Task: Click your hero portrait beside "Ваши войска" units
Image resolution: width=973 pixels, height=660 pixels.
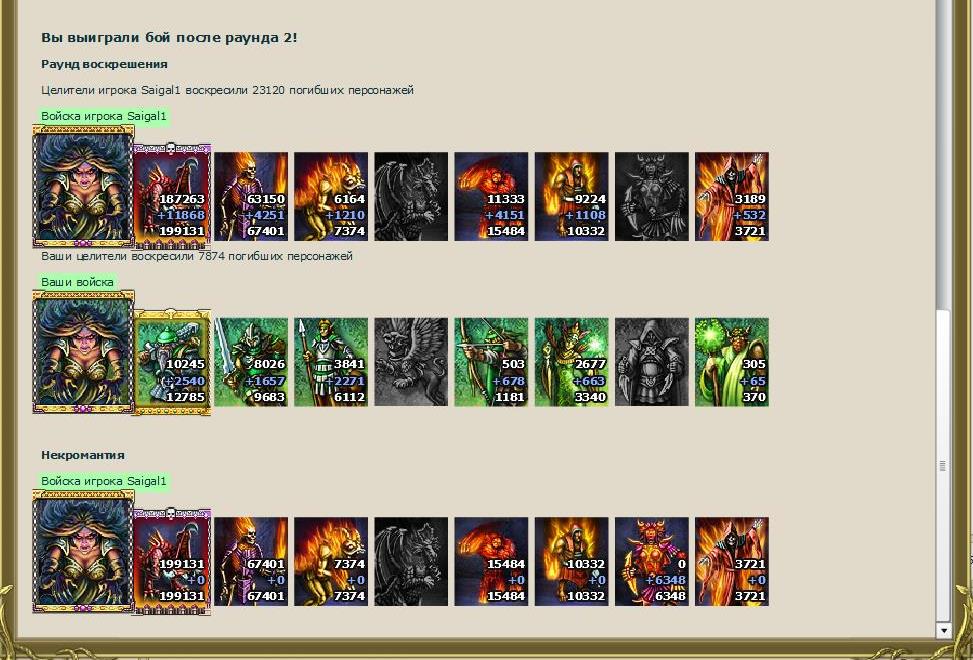Action: (83, 352)
